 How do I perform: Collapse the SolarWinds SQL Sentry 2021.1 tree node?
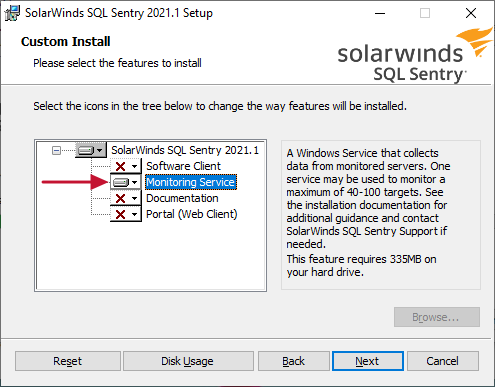[x=56, y=151]
